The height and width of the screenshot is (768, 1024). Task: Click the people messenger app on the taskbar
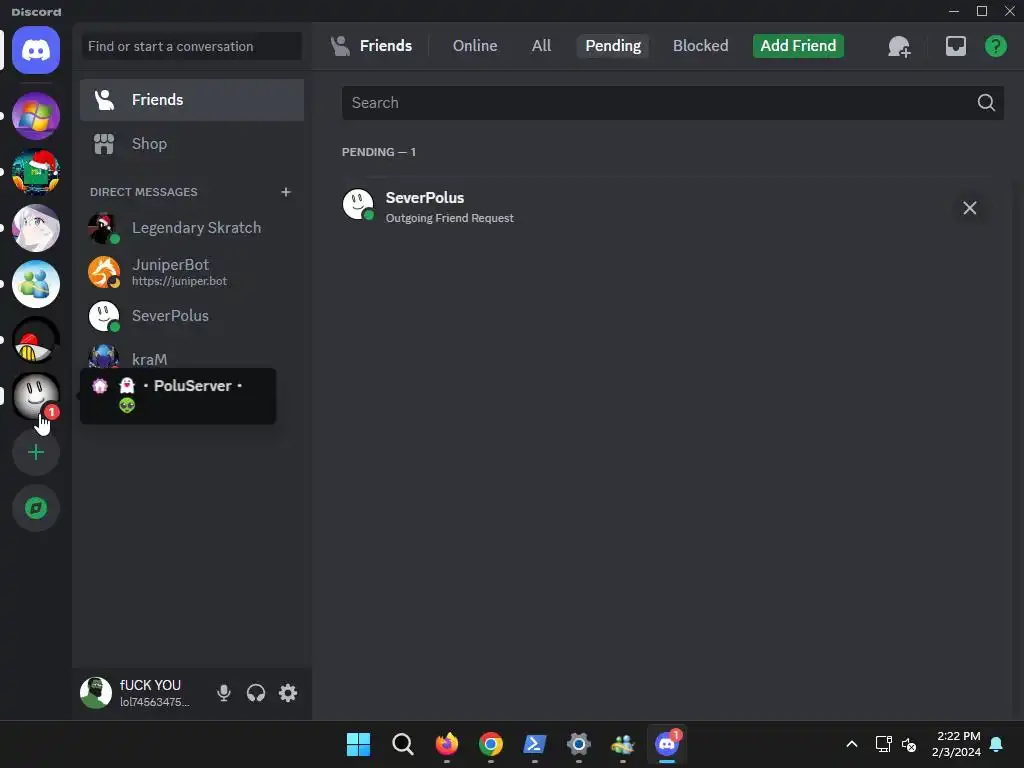tap(623, 744)
